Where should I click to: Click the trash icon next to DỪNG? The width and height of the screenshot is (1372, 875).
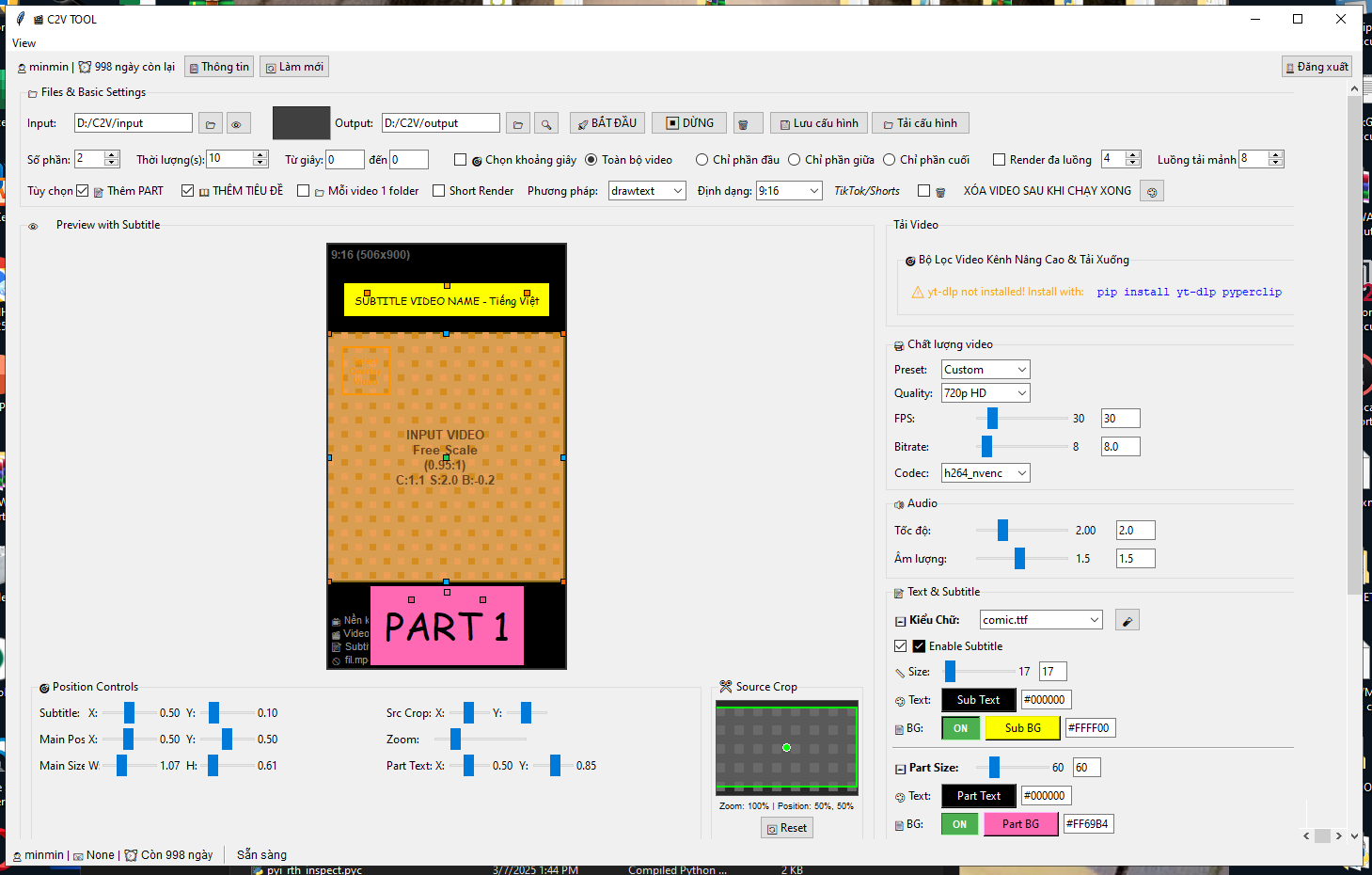(743, 123)
